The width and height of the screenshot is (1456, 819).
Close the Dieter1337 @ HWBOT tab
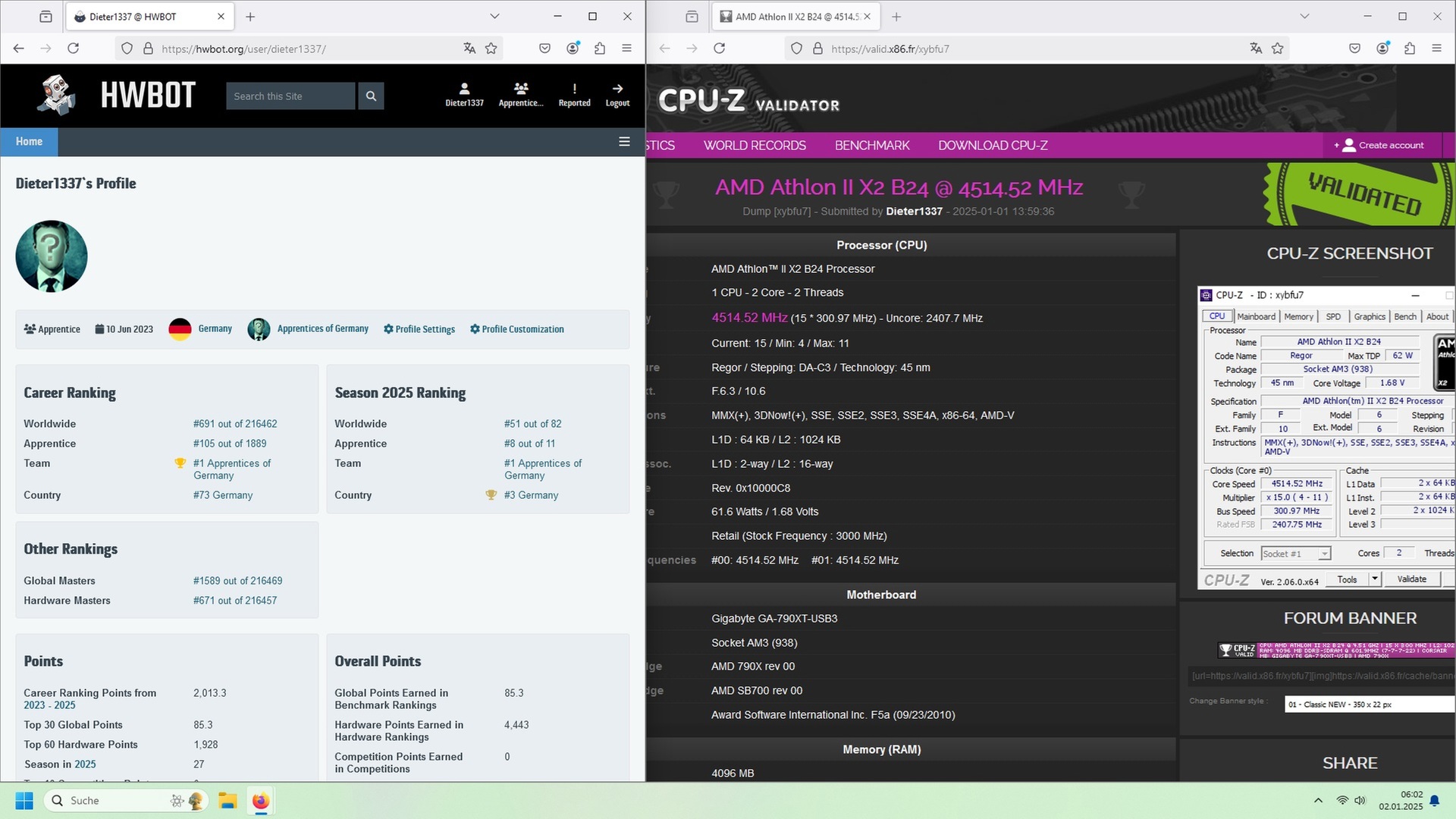point(221,17)
